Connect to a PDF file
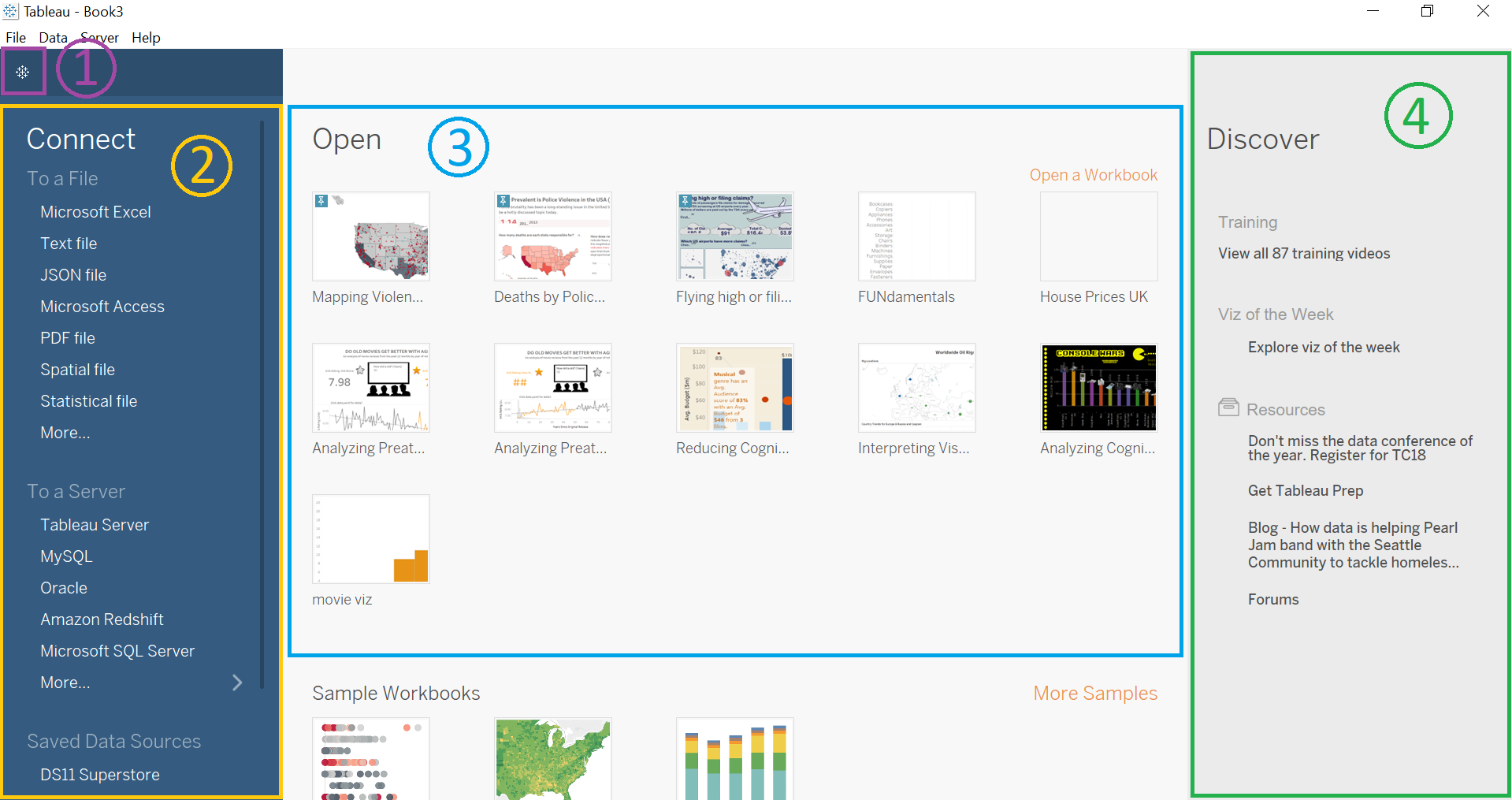Image resolution: width=1512 pixels, height=800 pixels. point(68,338)
